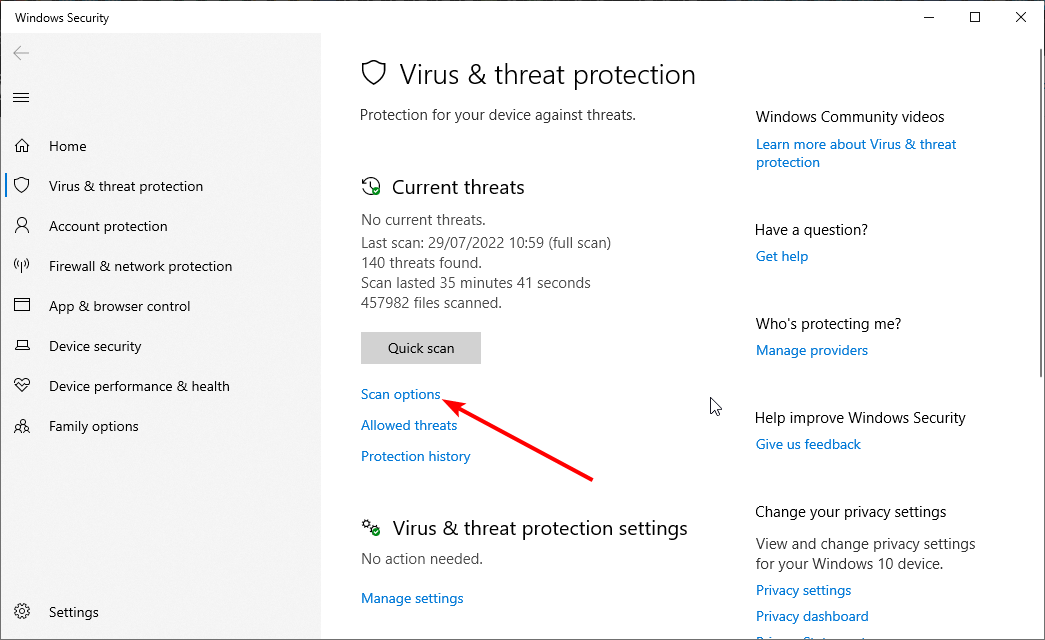Click the Family options people icon
1045x640 pixels.
[x=22, y=426]
